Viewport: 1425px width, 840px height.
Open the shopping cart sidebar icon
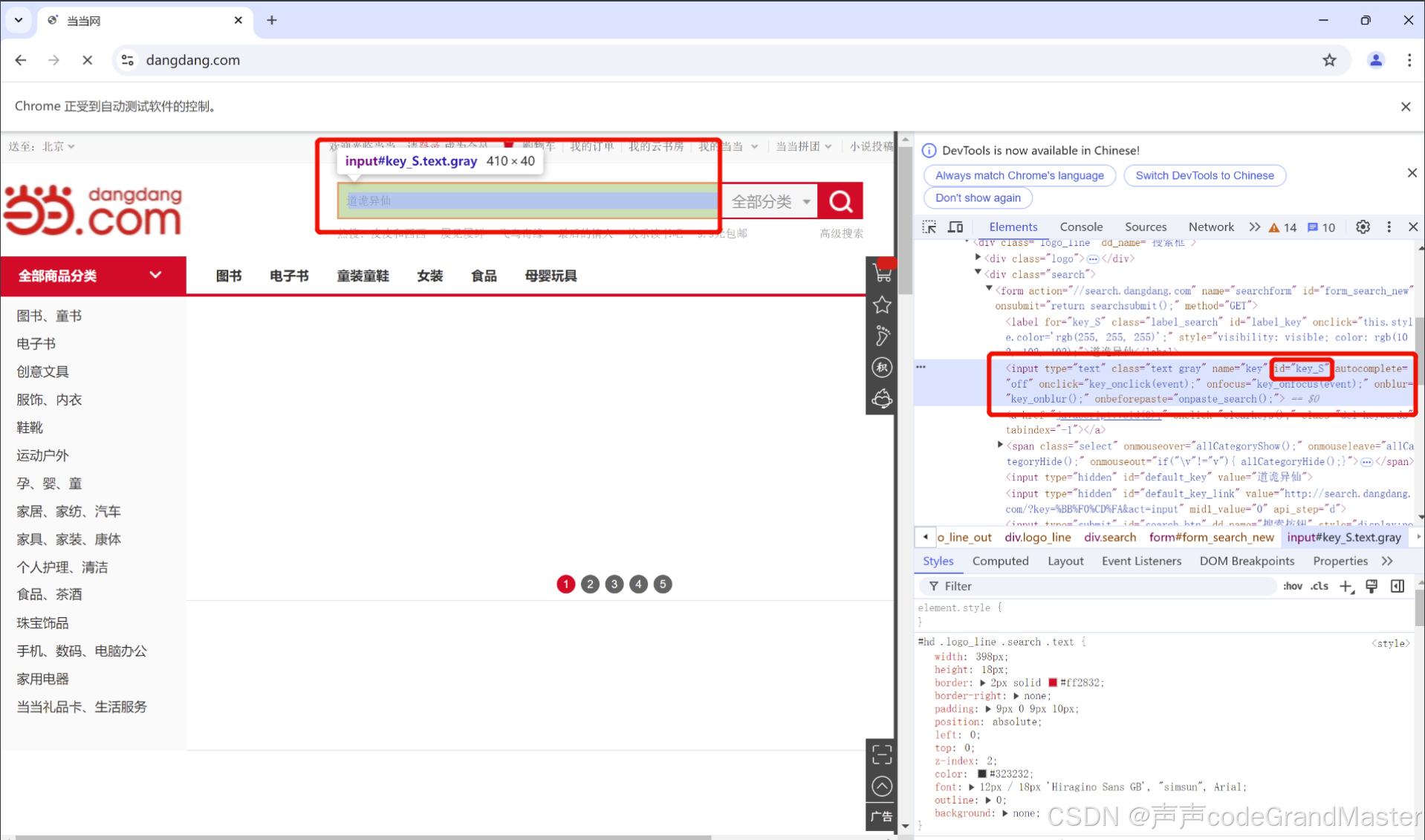[882, 273]
